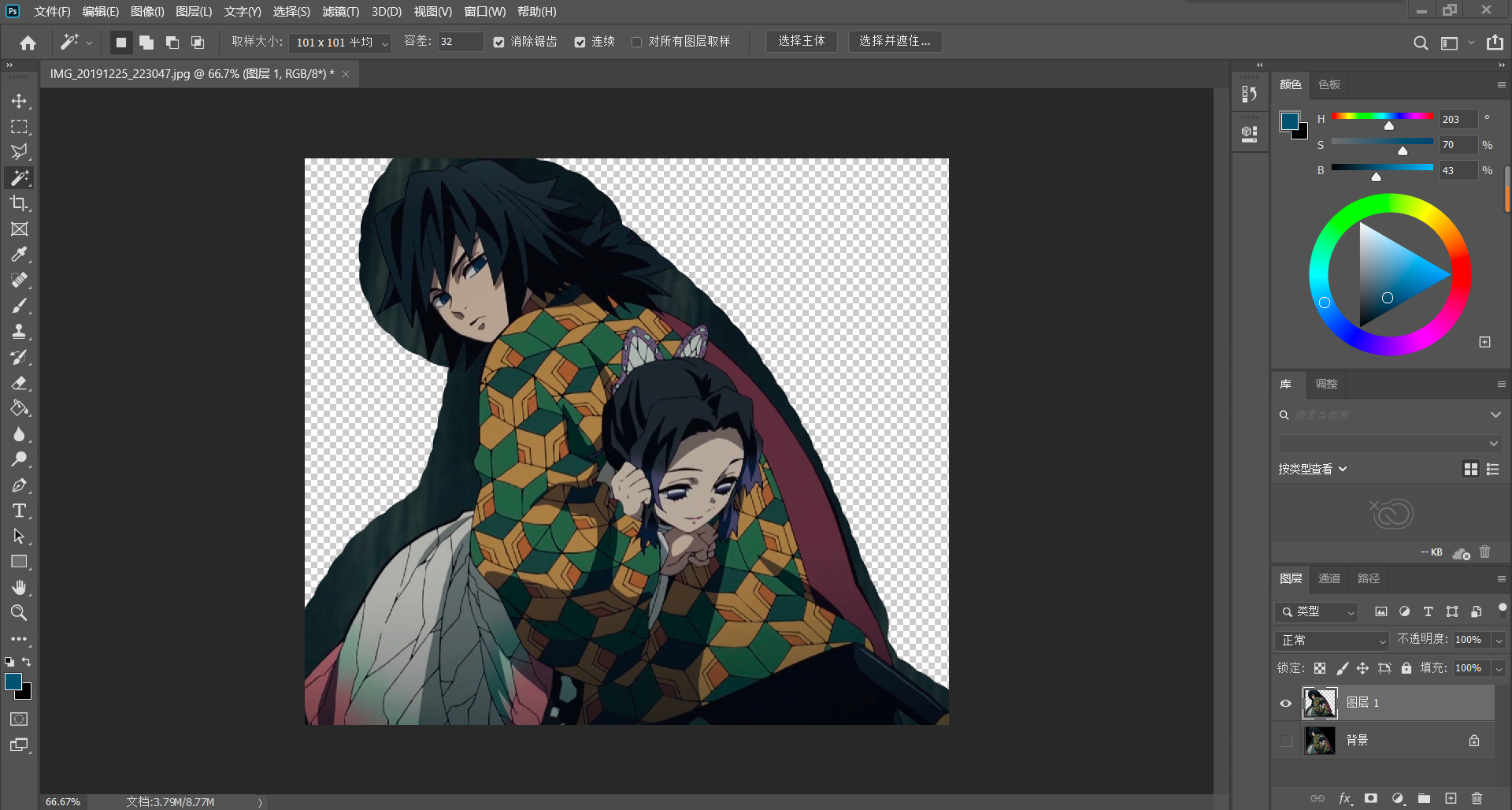The image size is (1512, 810).
Task: Switch to the 通道 tab
Action: [1329, 578]
